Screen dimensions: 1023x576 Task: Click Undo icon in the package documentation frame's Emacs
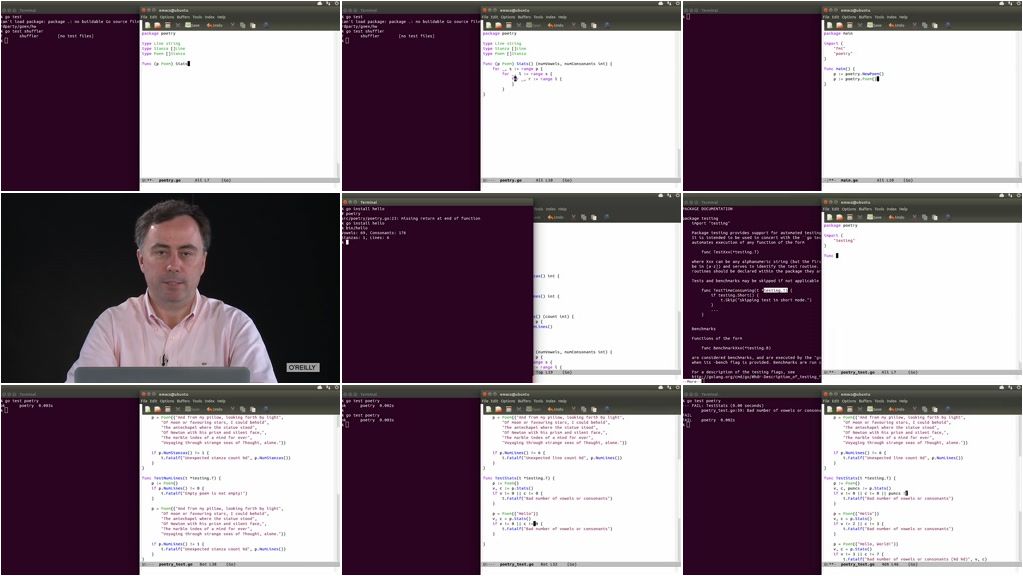(x=897, y=217)
